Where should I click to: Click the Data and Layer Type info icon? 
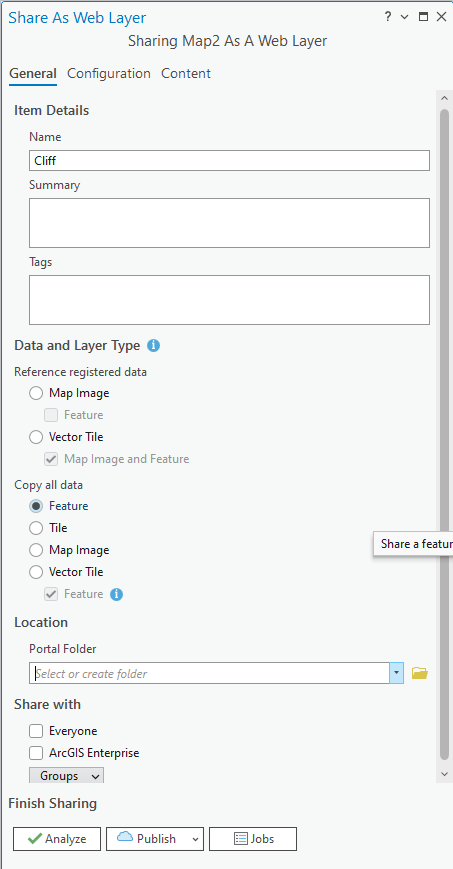[154, 346]
